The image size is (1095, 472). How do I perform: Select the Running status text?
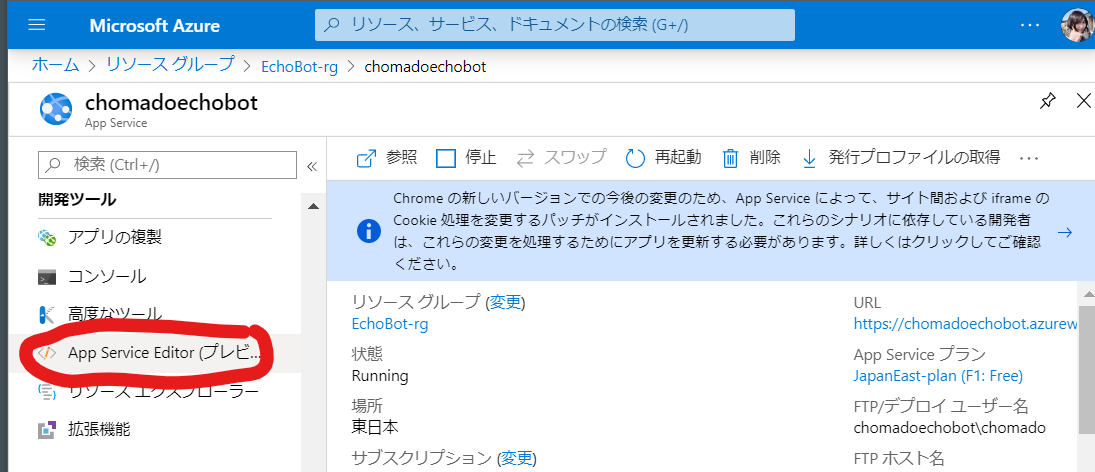pos(380,376)
